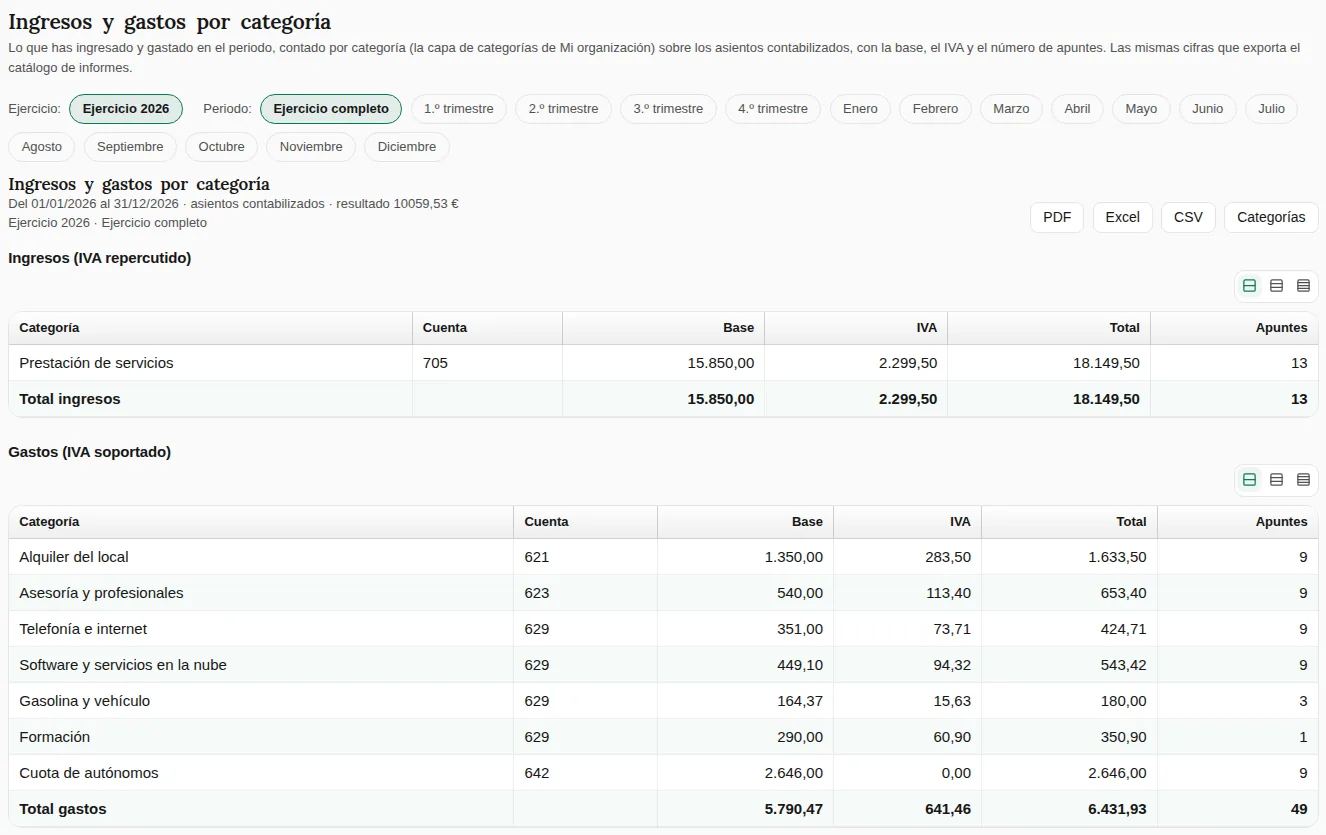Export the report as PDF
The image size is (1326, 835).
[1057, 217]
